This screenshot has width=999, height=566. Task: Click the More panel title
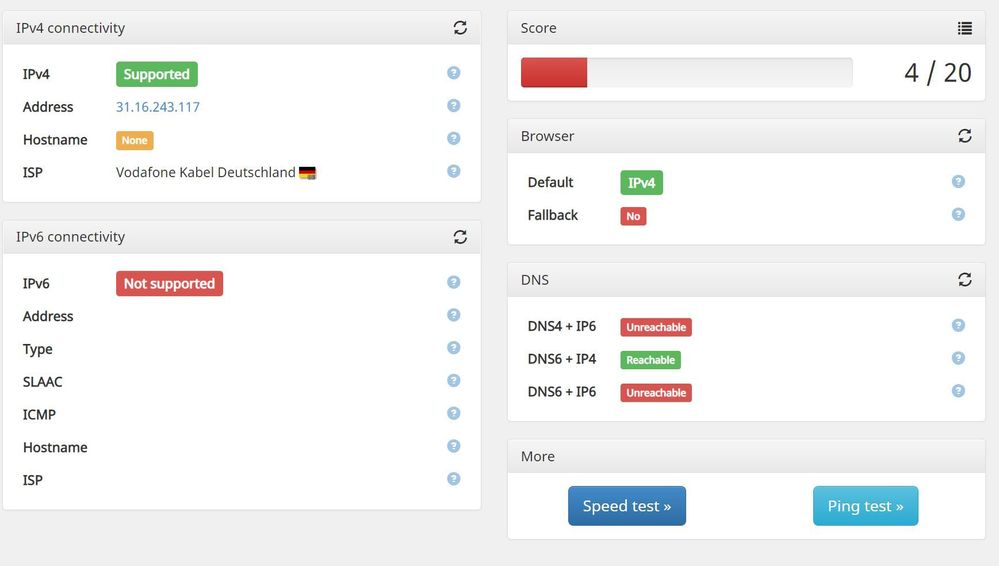tap(538, 456)
